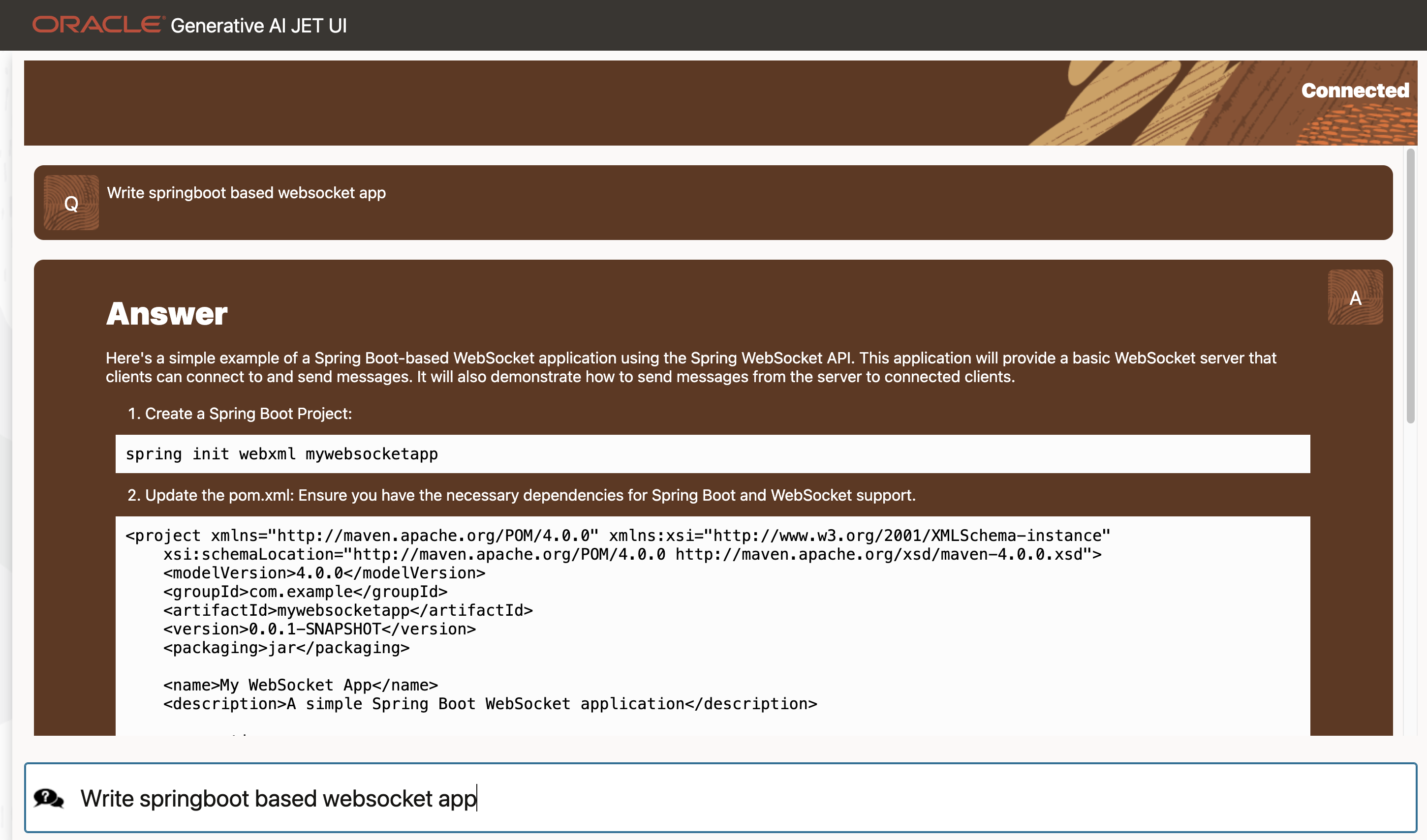The width and height of the screenshot is (1427, 840).
Task: Click the question bubble text
Action: coord(247,193)
